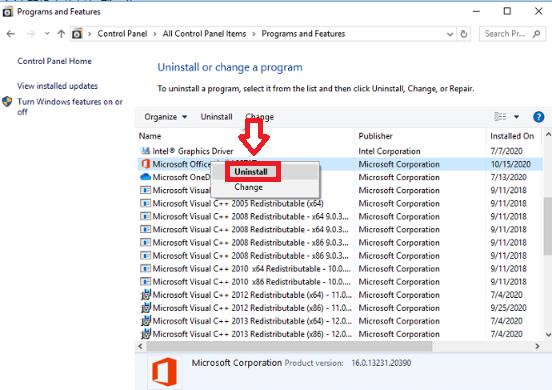
Task: Click Intel Corporation publisher cell
Action: [389, 151]
